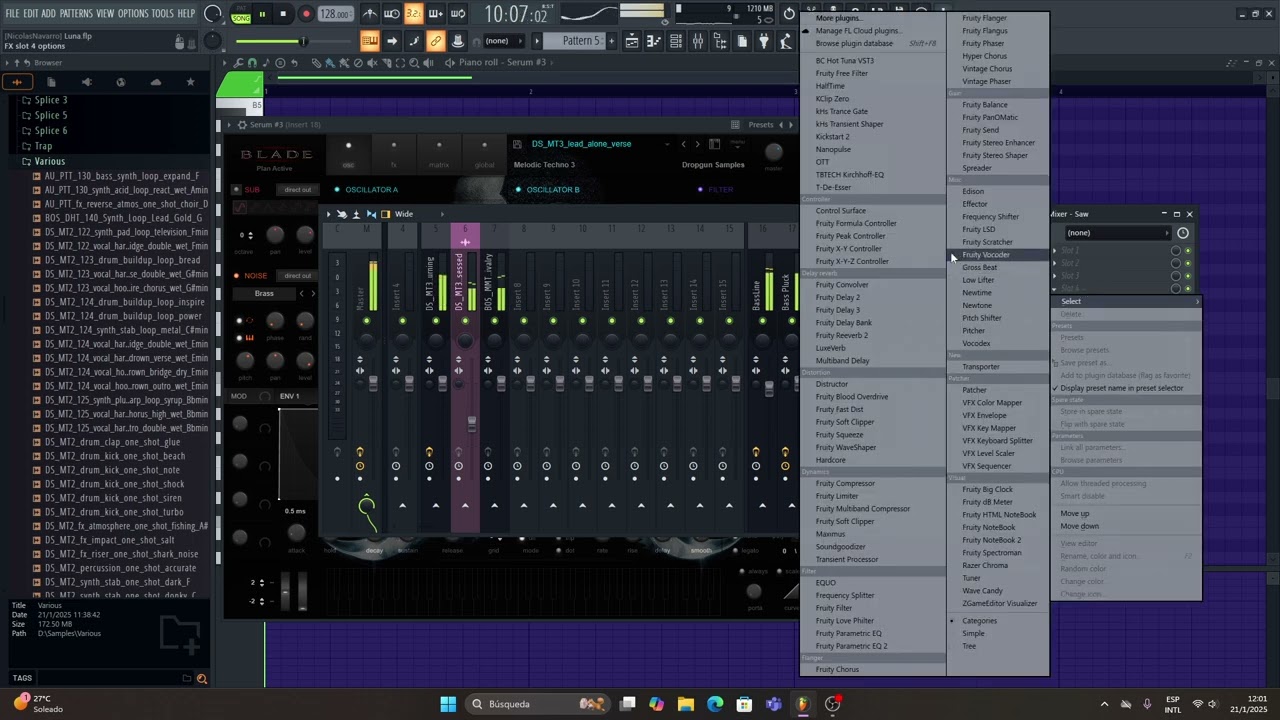Open the Playlist window from toolbar
1280x720 pixels.
[x=632, y=41]
